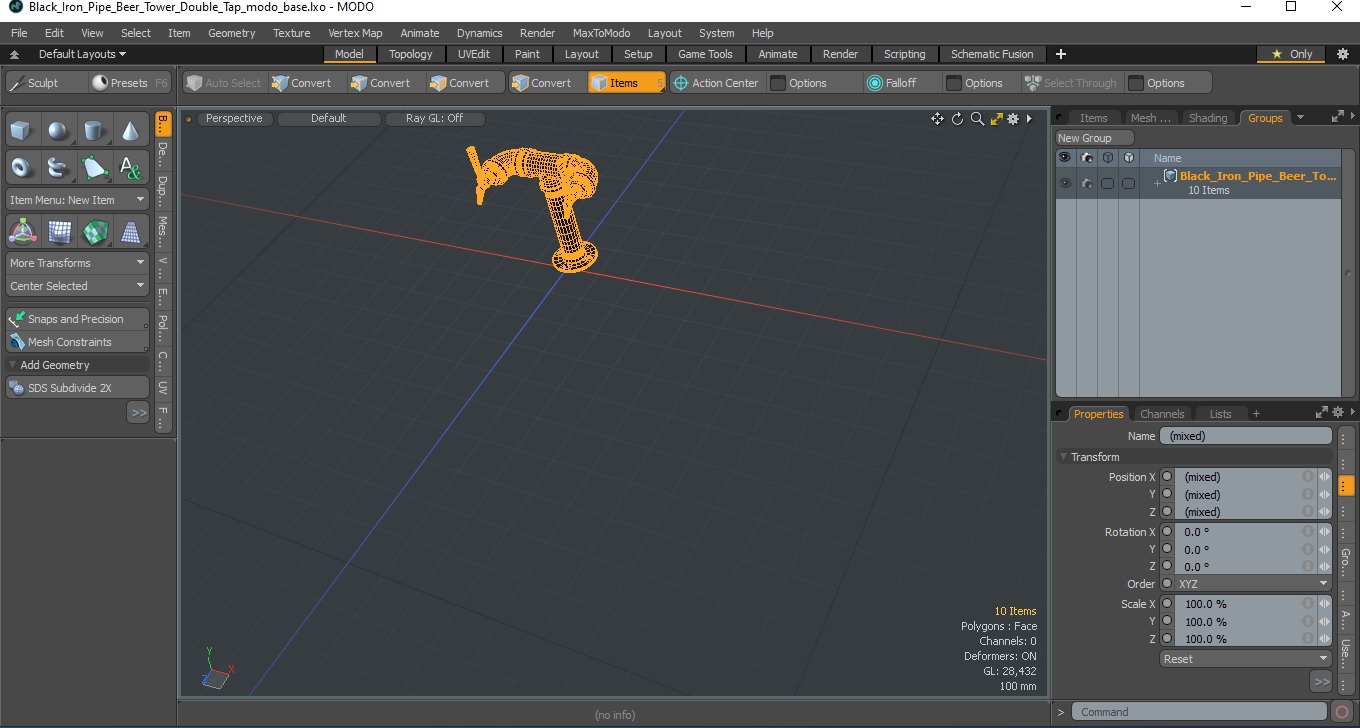The image size is (1360, 728).
Task: Open viewport settings gear
Action: tap(1013, 119)
